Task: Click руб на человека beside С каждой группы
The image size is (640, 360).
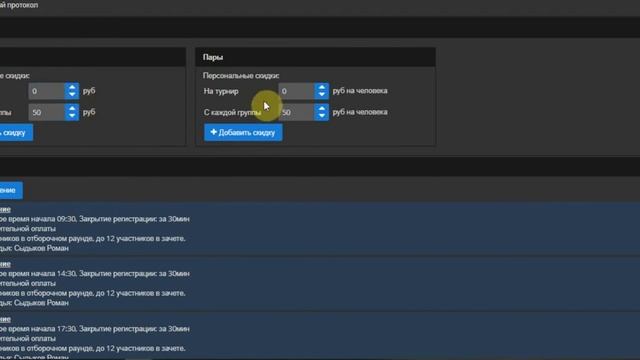Action: pos(360,112)
